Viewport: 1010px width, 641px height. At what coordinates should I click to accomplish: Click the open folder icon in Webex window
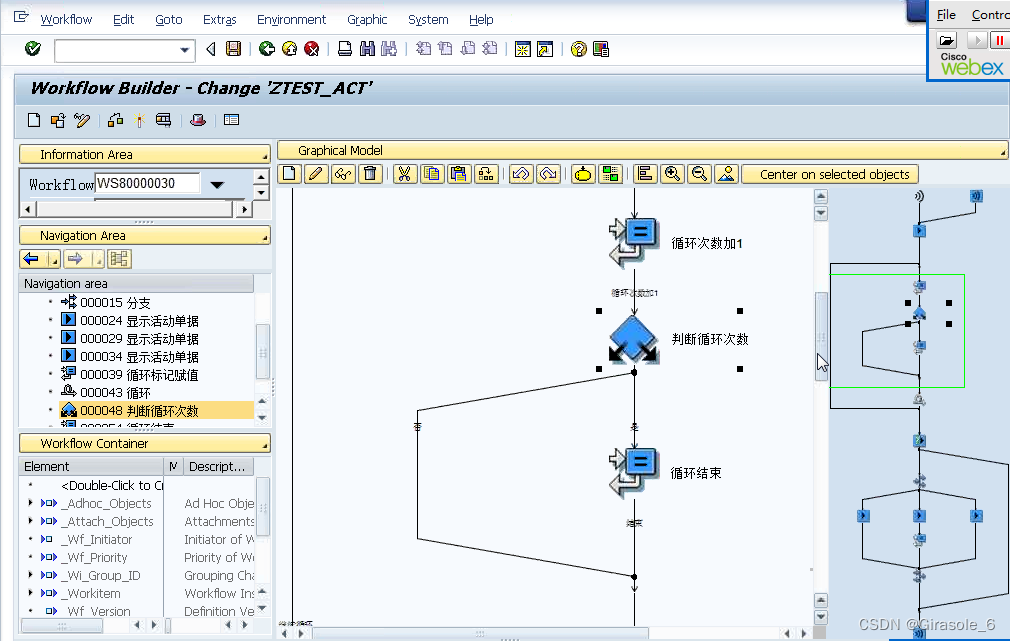pos(946,41)
